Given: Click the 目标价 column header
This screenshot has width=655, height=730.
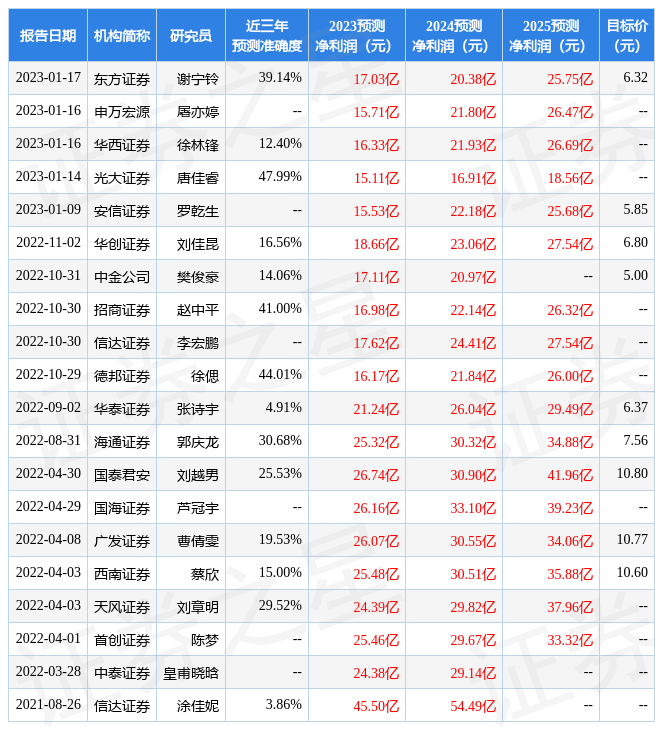Looking at the screenshot, I should point(627,35).
